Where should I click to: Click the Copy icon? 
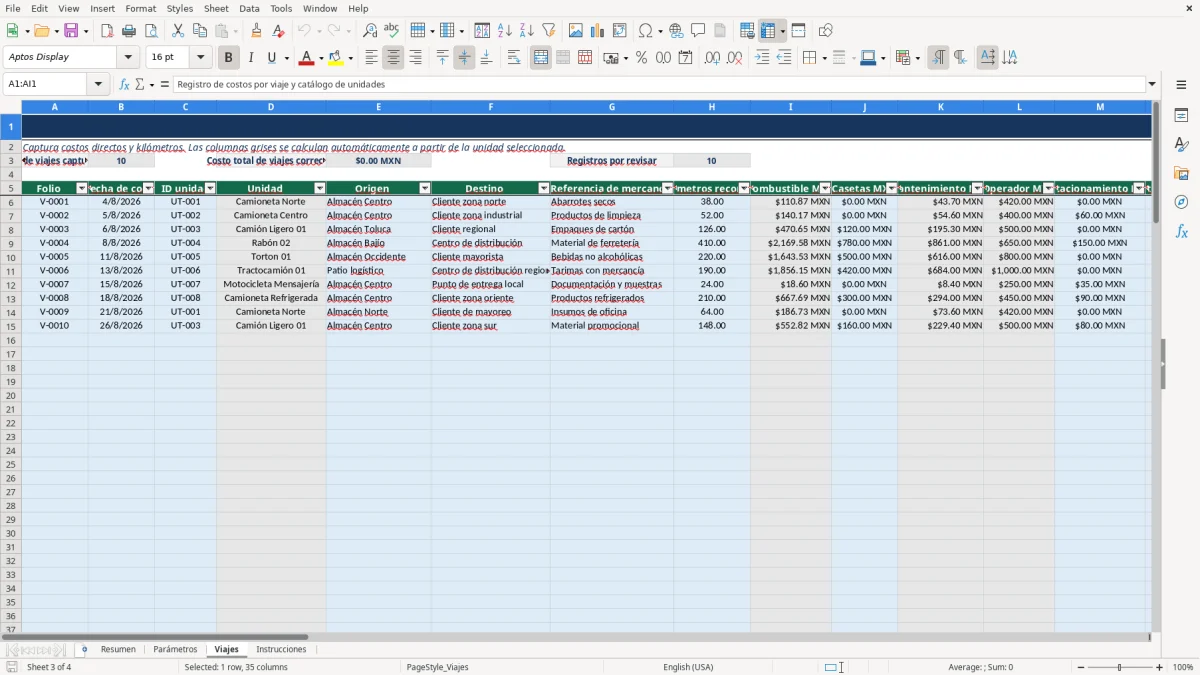point(200,31)
